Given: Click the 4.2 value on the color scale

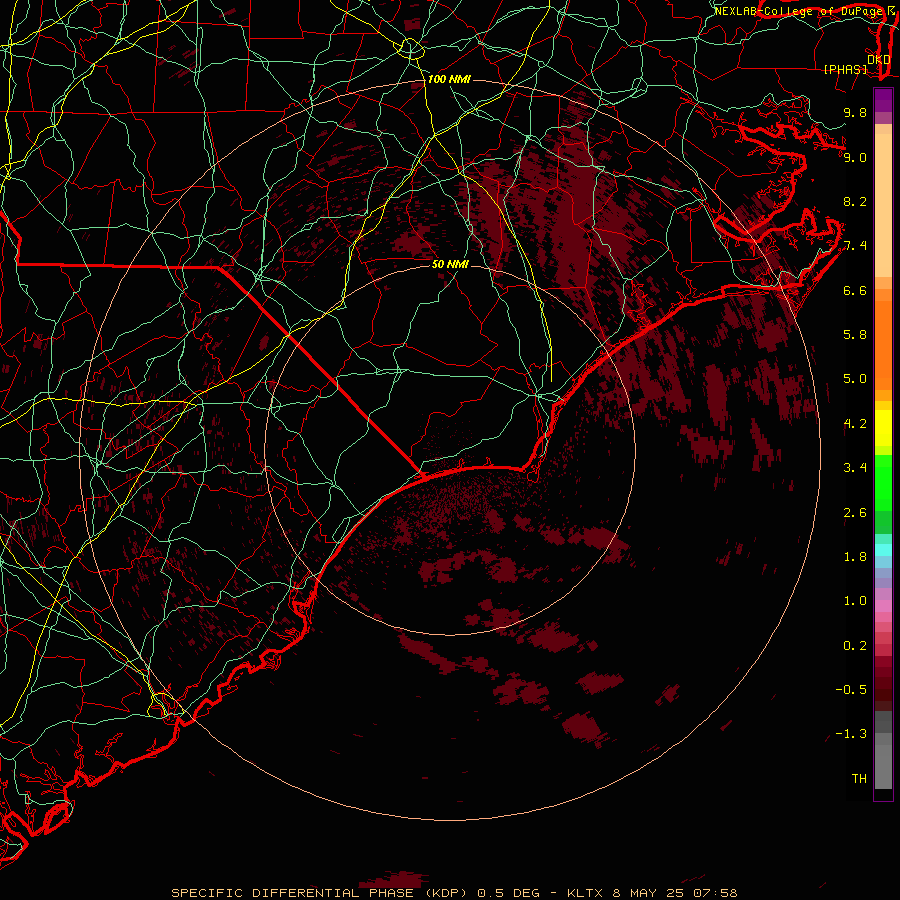Looking at the screenshot, I should click(x=855, y=424).
